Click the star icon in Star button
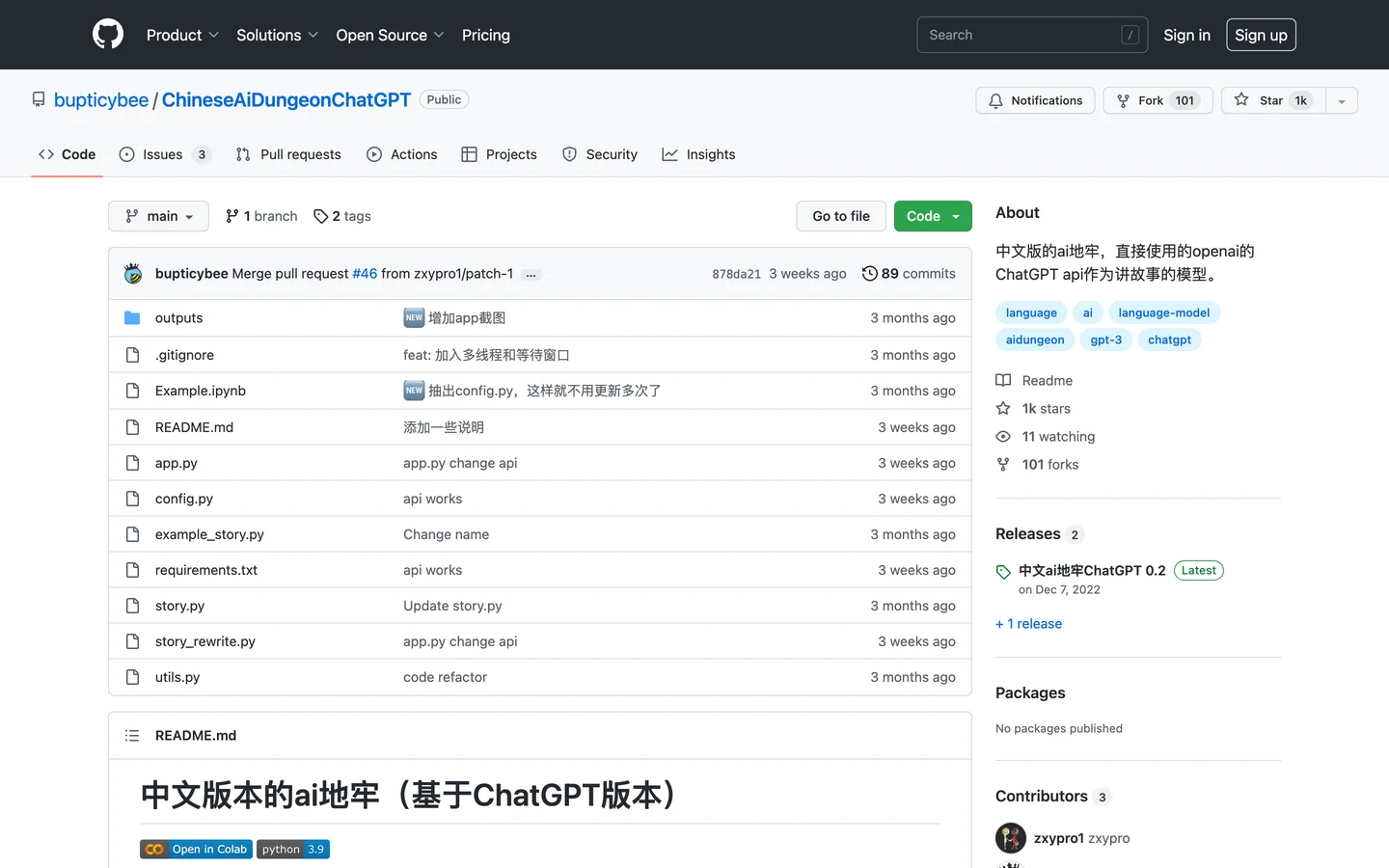The image size is (1389, 868). pyautogui.click(x=1241, y=99)
